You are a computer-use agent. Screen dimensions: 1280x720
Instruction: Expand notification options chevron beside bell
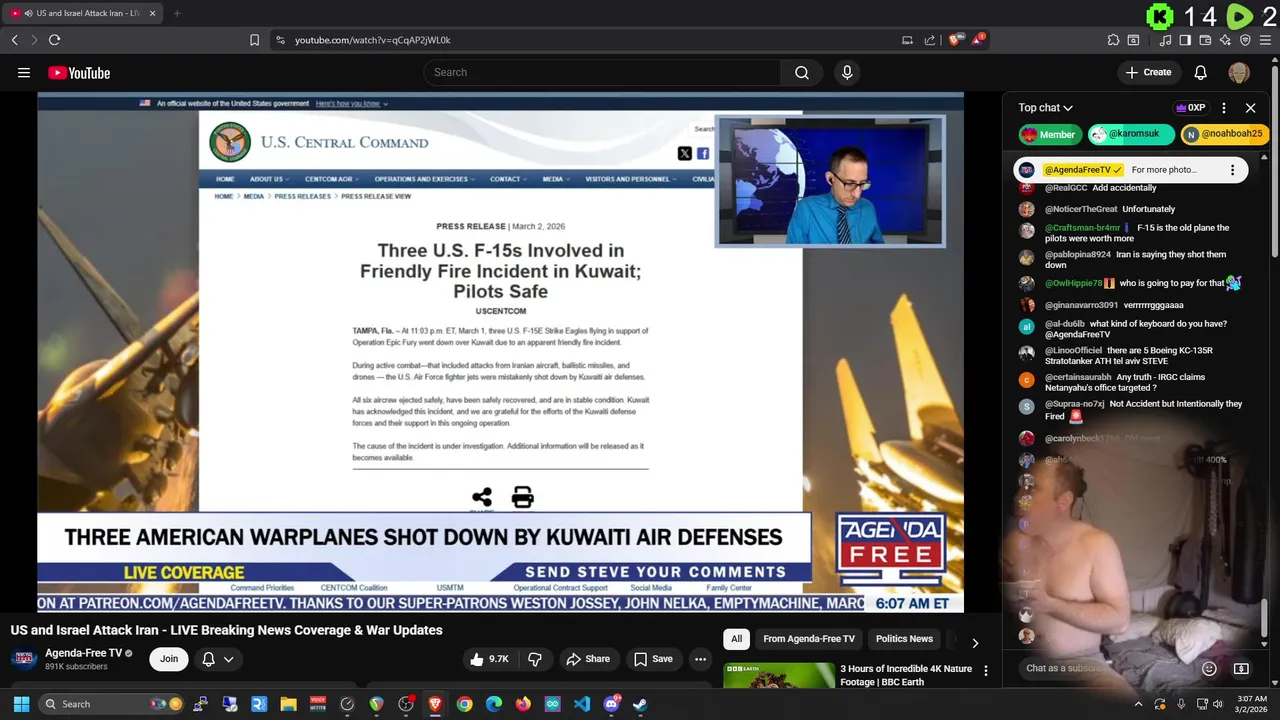pyautogui.click(x=229, y=659)
